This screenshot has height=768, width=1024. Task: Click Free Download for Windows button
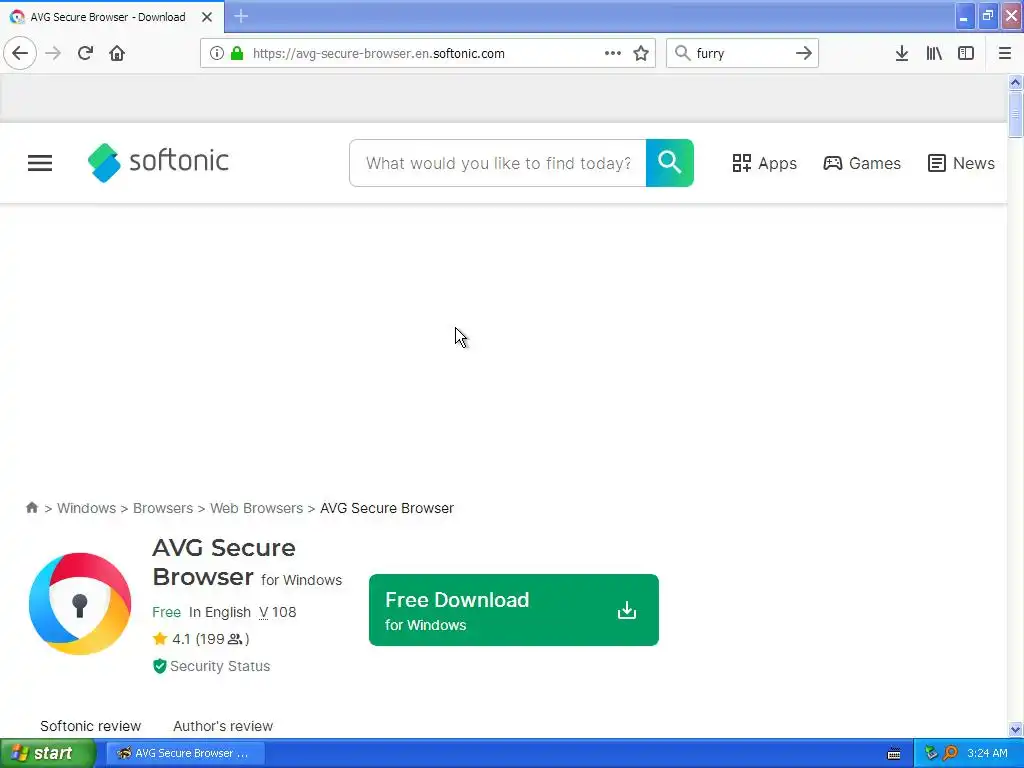pos(514,610)
